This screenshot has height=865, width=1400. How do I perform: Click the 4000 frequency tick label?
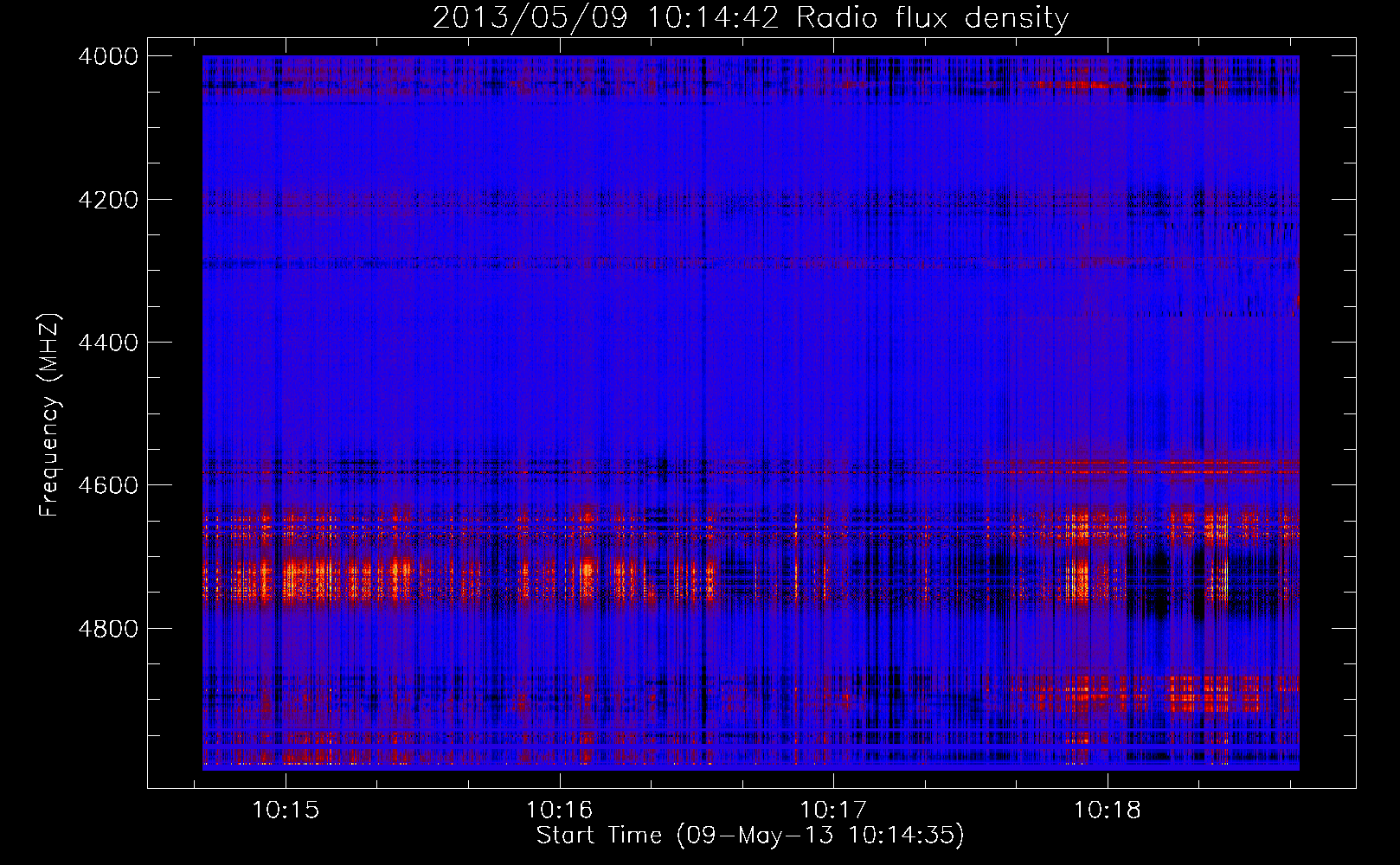point(108,56)
